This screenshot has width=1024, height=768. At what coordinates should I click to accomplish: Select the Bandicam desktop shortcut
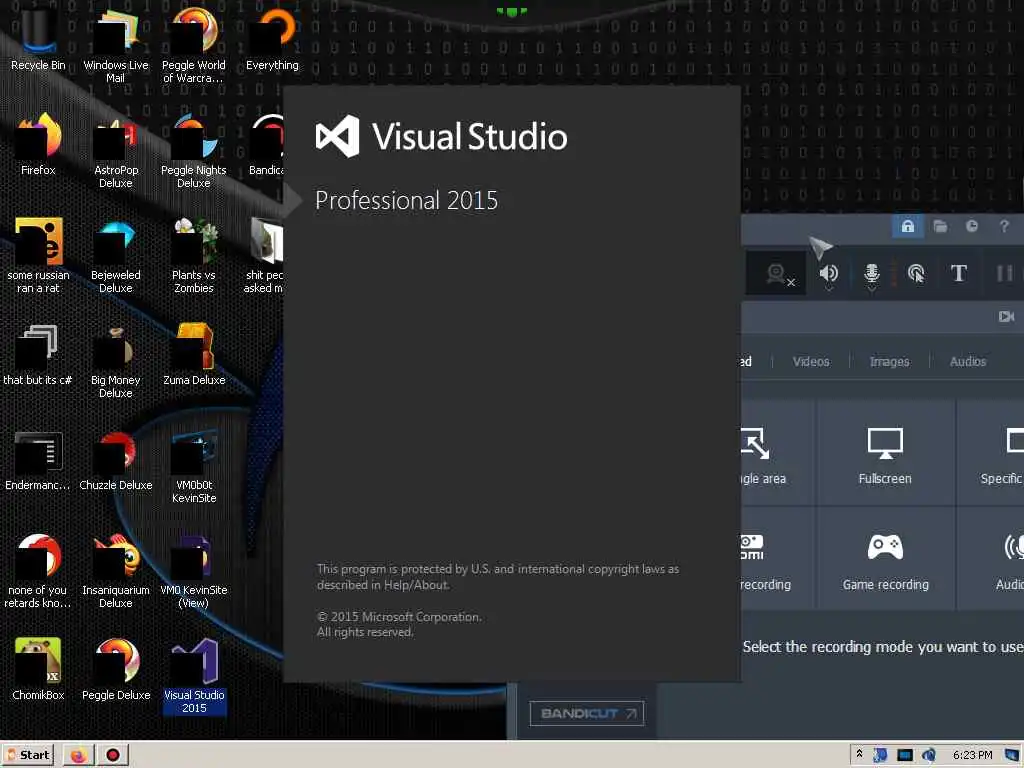tap(266, 145)
